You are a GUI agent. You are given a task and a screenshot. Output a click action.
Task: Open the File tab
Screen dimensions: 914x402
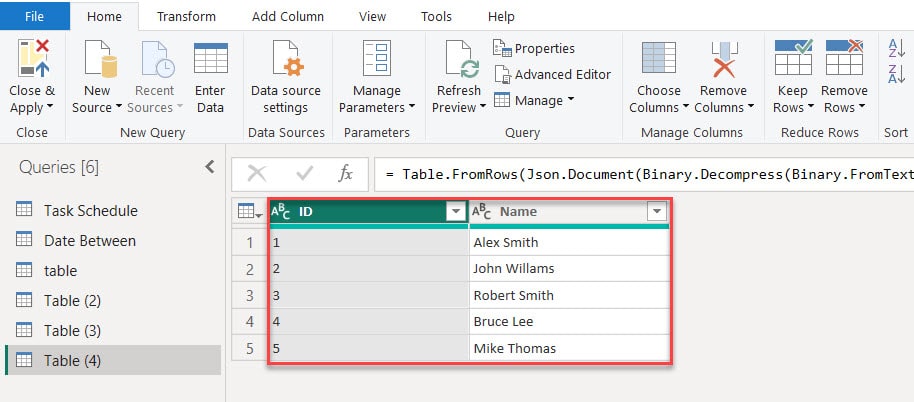[34, 16]
